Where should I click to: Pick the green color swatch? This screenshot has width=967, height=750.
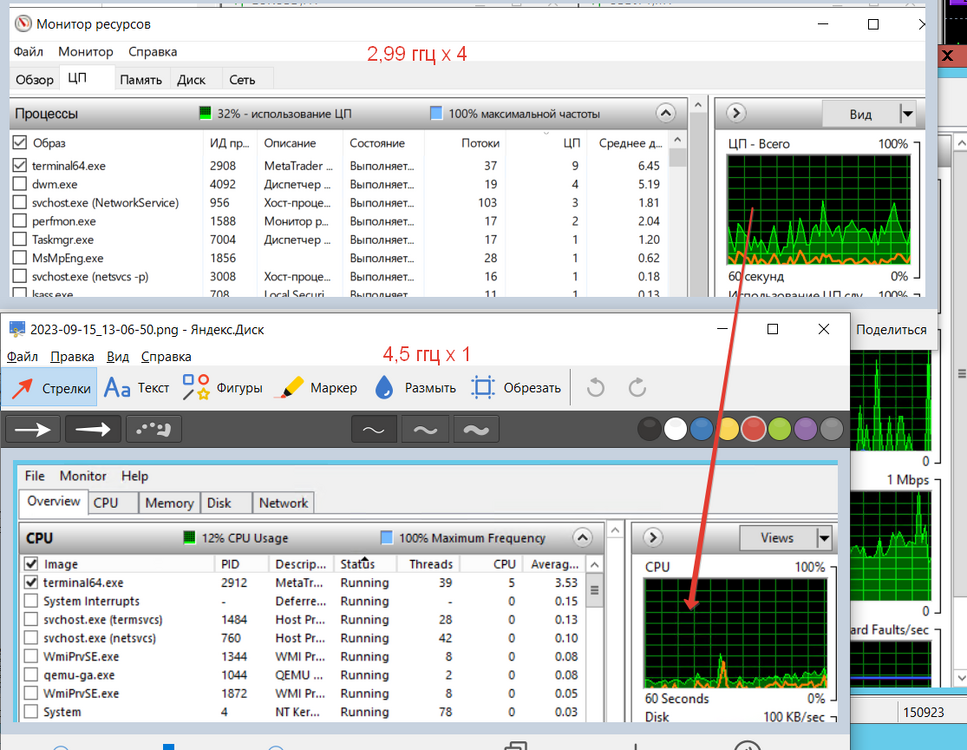click(x=780, y=429)
